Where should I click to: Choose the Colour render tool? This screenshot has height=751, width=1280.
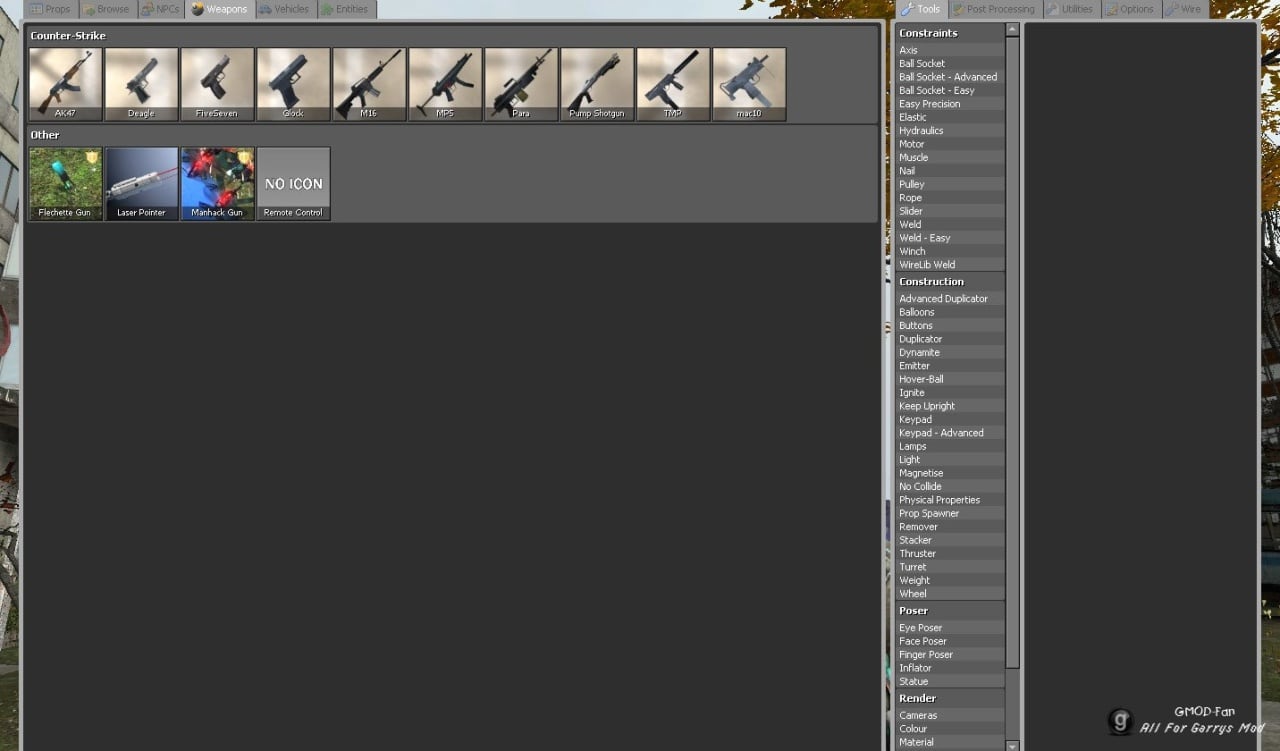coord(913,729)
